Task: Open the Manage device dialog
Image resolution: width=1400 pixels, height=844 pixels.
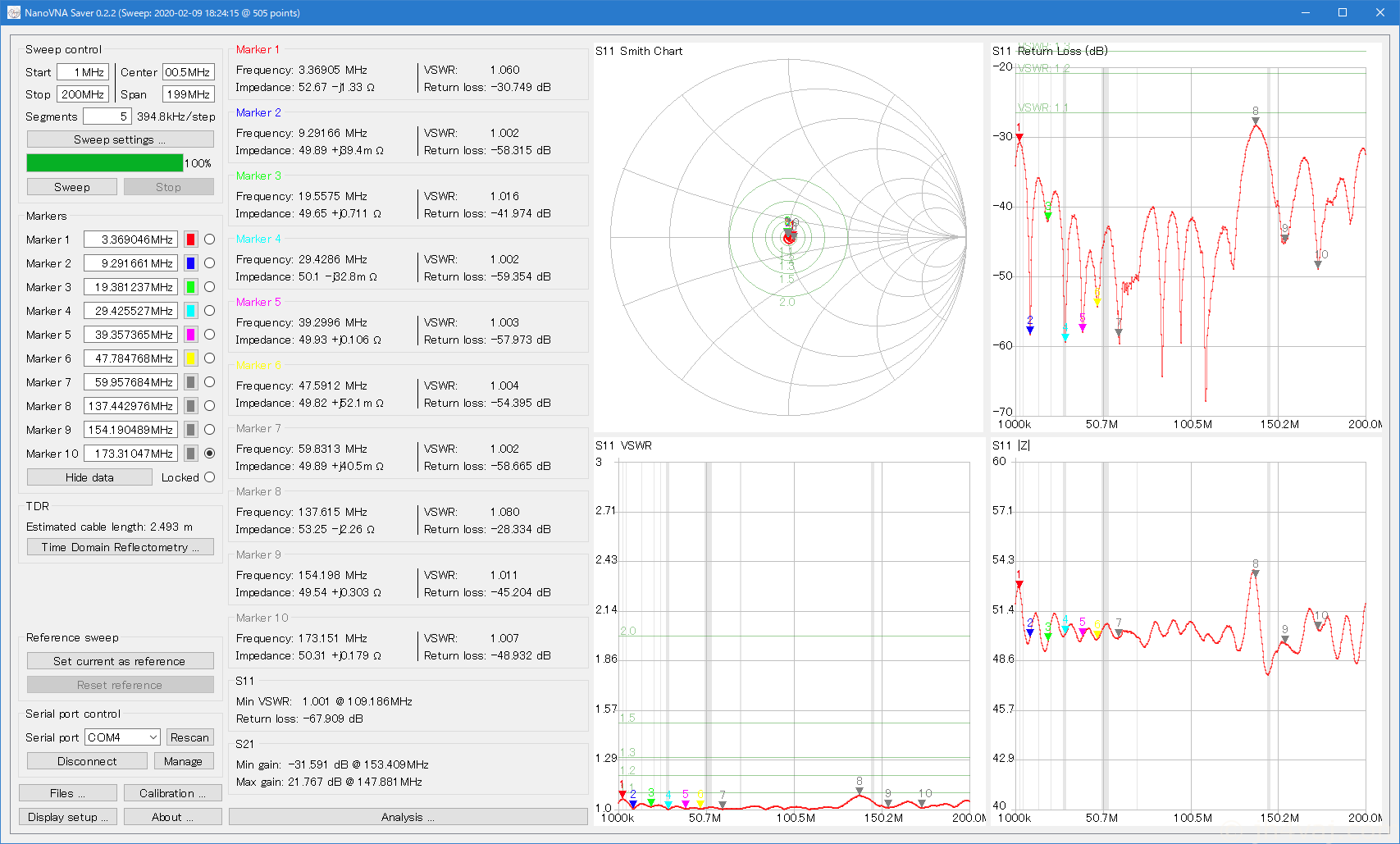Action: (x=183, y=761)
